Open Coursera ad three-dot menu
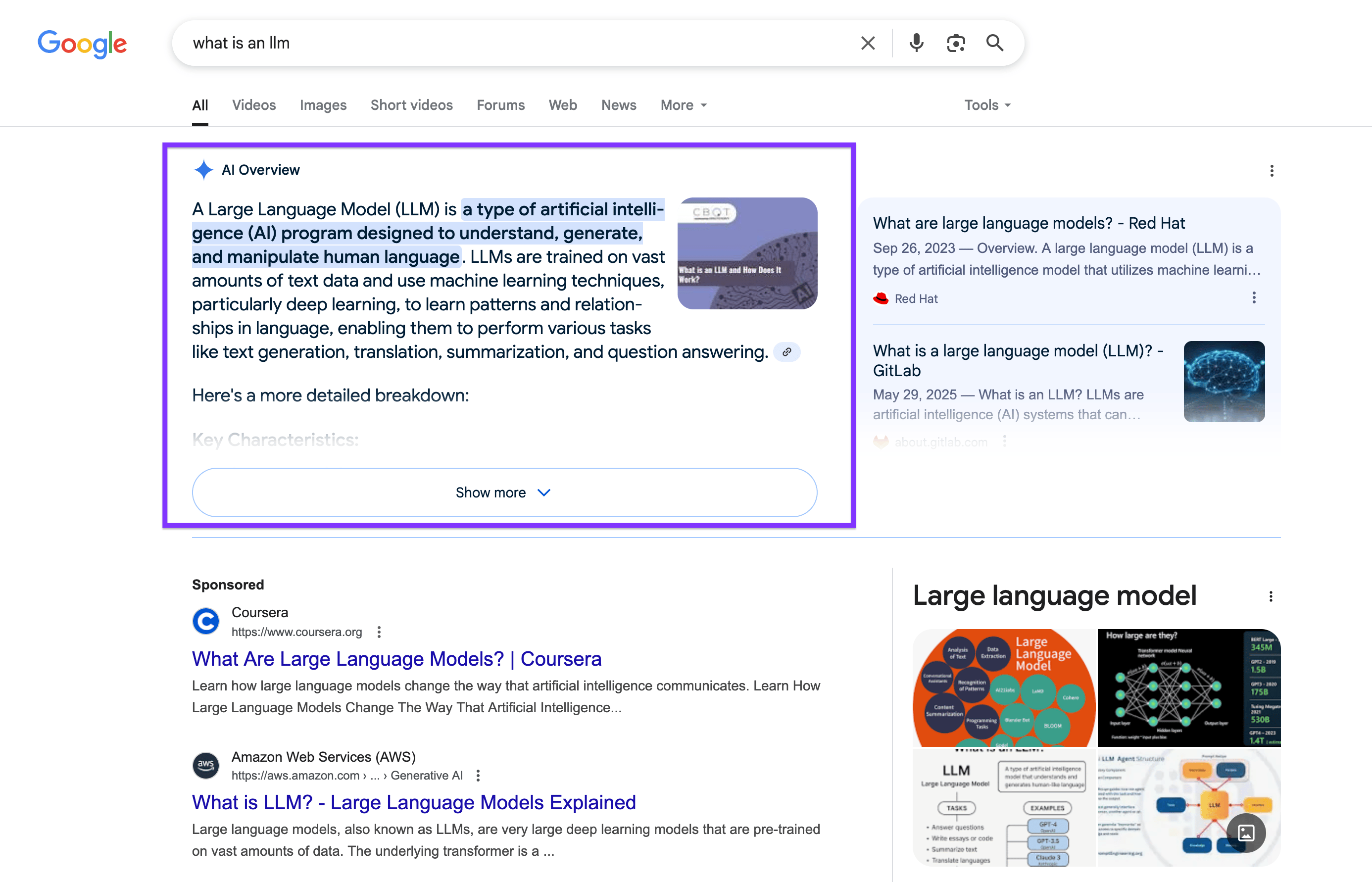The width and height of the screenshot is (1372, 882). pyautogui.click(x=379, y=632)
